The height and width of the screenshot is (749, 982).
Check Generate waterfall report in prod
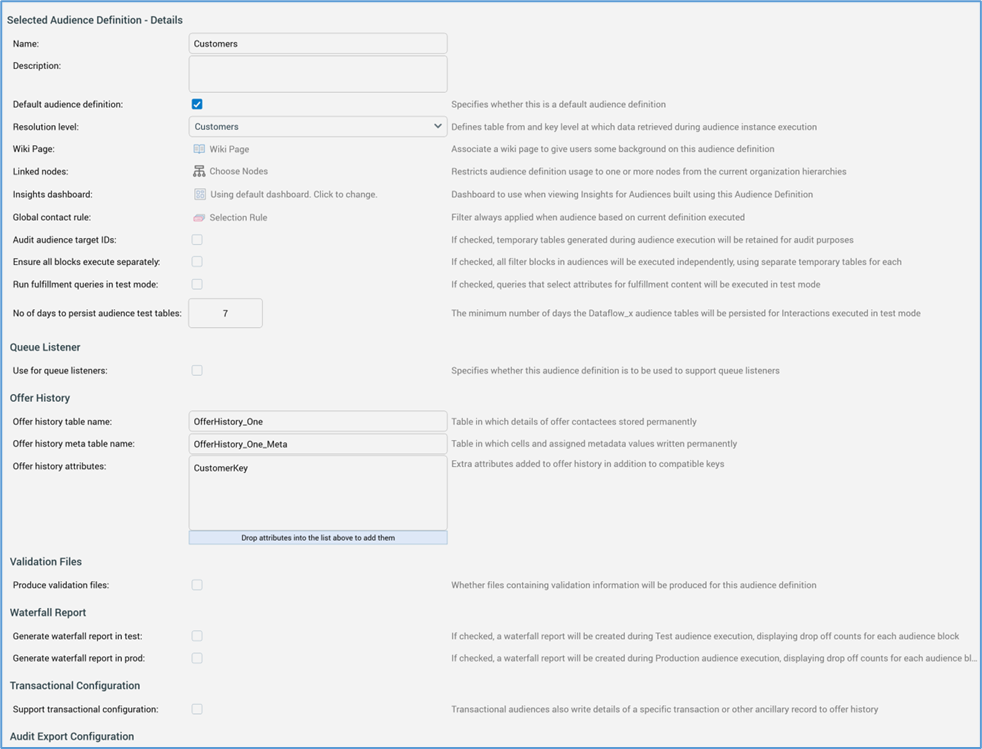[x=197, y=658]
